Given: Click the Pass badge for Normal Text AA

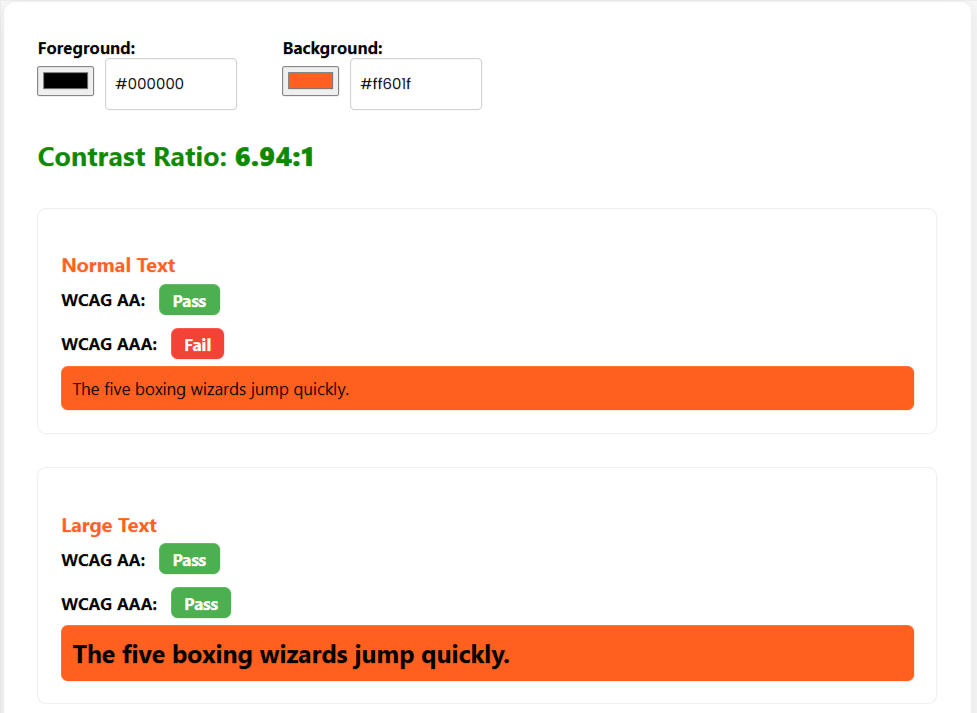Looking at the screenshot, I should (x=189, y=300).
